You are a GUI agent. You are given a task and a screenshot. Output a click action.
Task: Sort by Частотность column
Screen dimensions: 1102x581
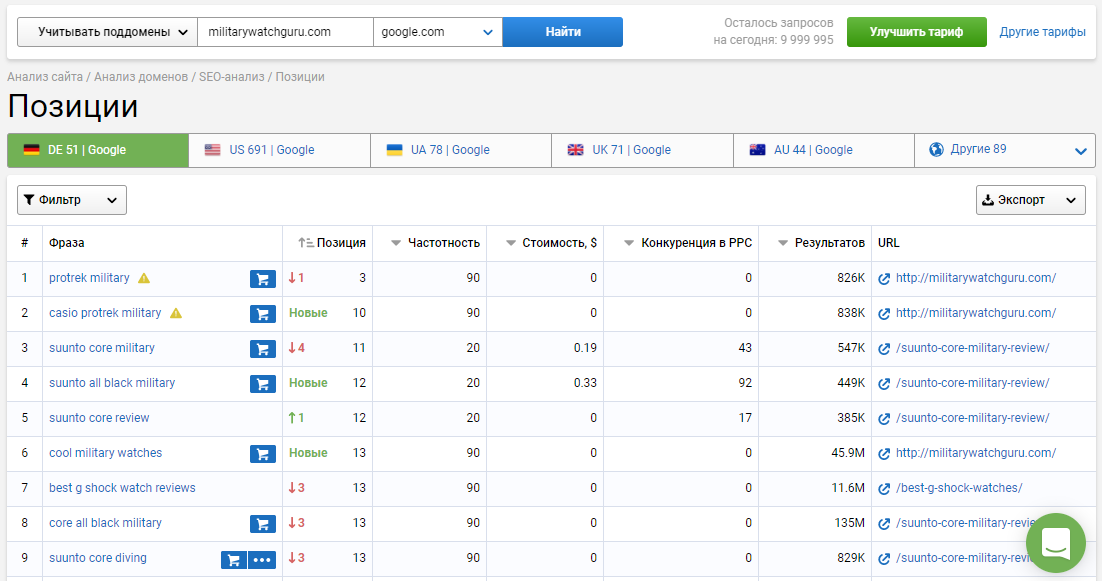(x=435, y=242)
